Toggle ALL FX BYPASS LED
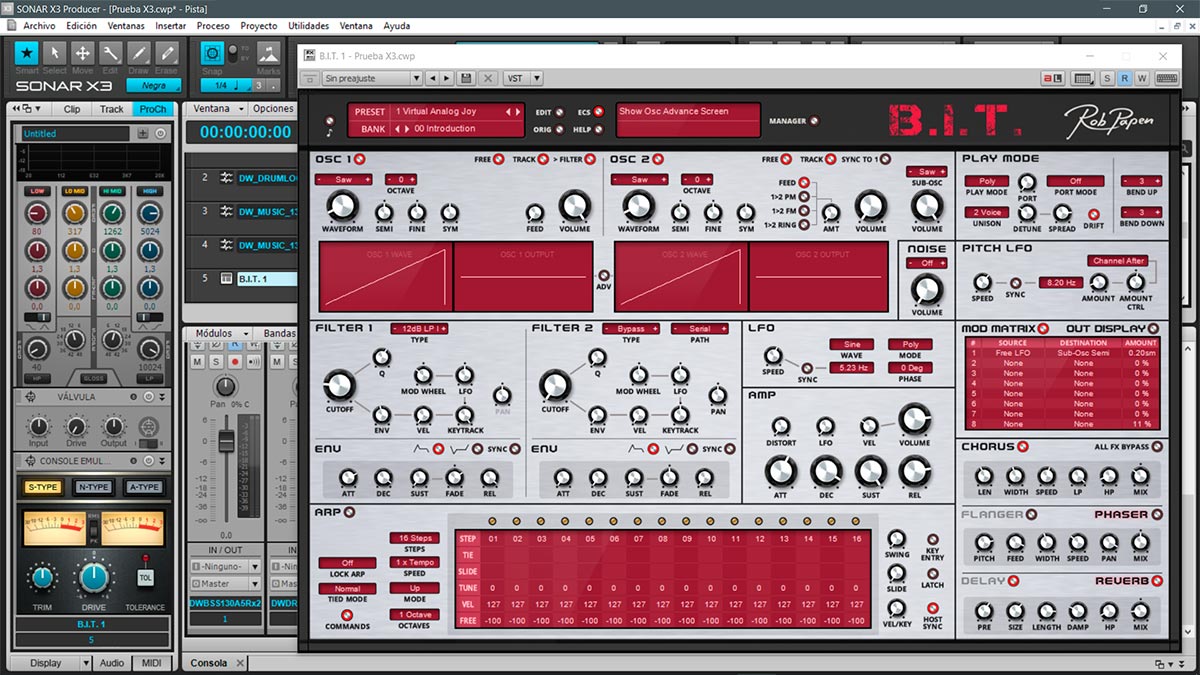 pos(1155,446)
